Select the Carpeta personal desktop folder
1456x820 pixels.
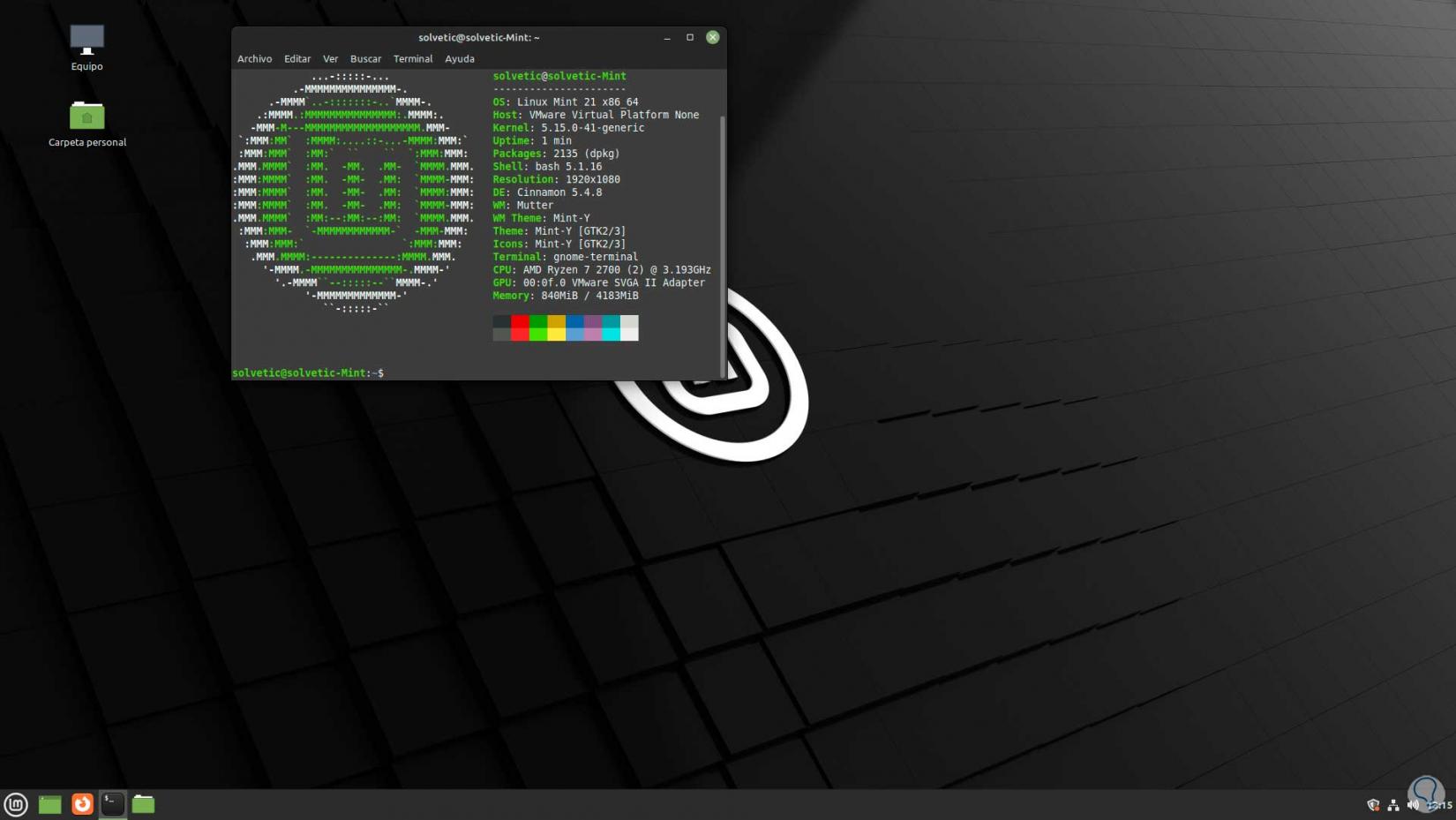tap(86, 124)
